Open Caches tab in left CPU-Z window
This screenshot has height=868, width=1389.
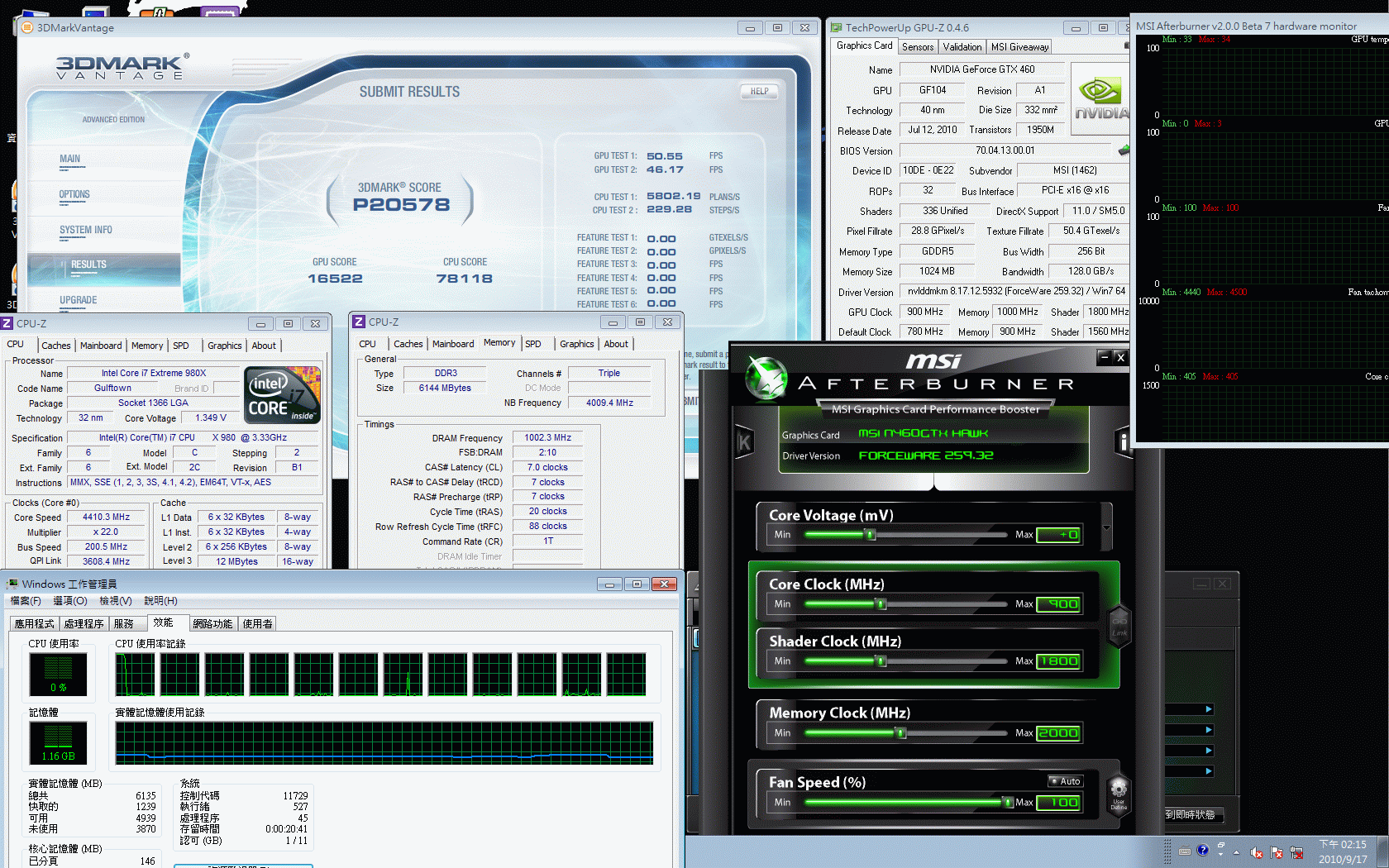click(x=56, y=346)
